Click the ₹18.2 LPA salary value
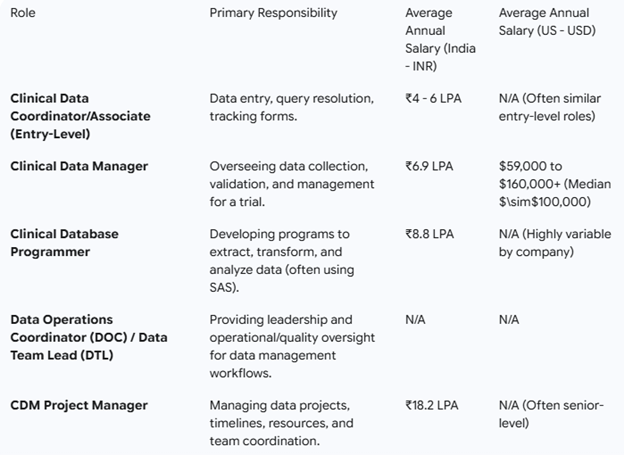Viewport: 624px width, 455px height. tap(432, 405)
